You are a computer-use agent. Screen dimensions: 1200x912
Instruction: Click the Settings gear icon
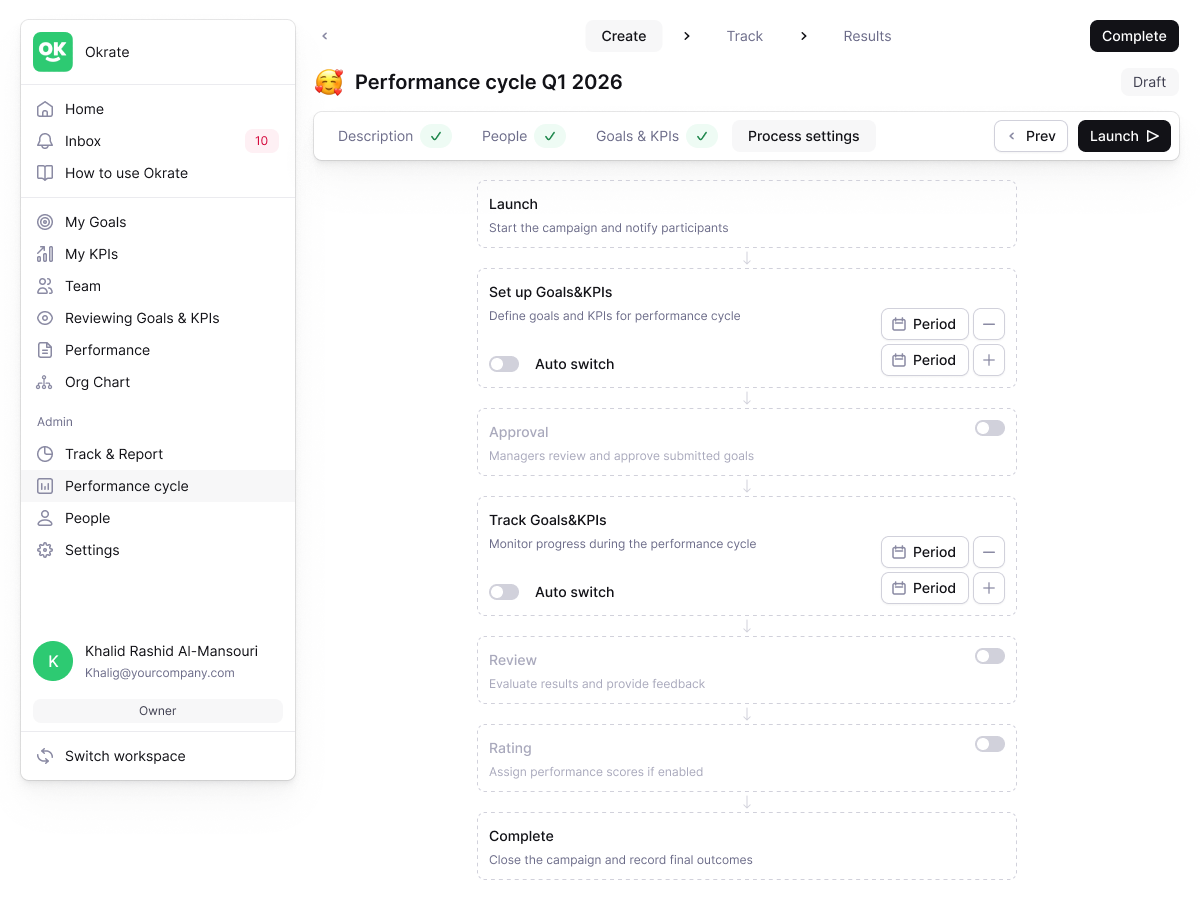click(45, 550)
